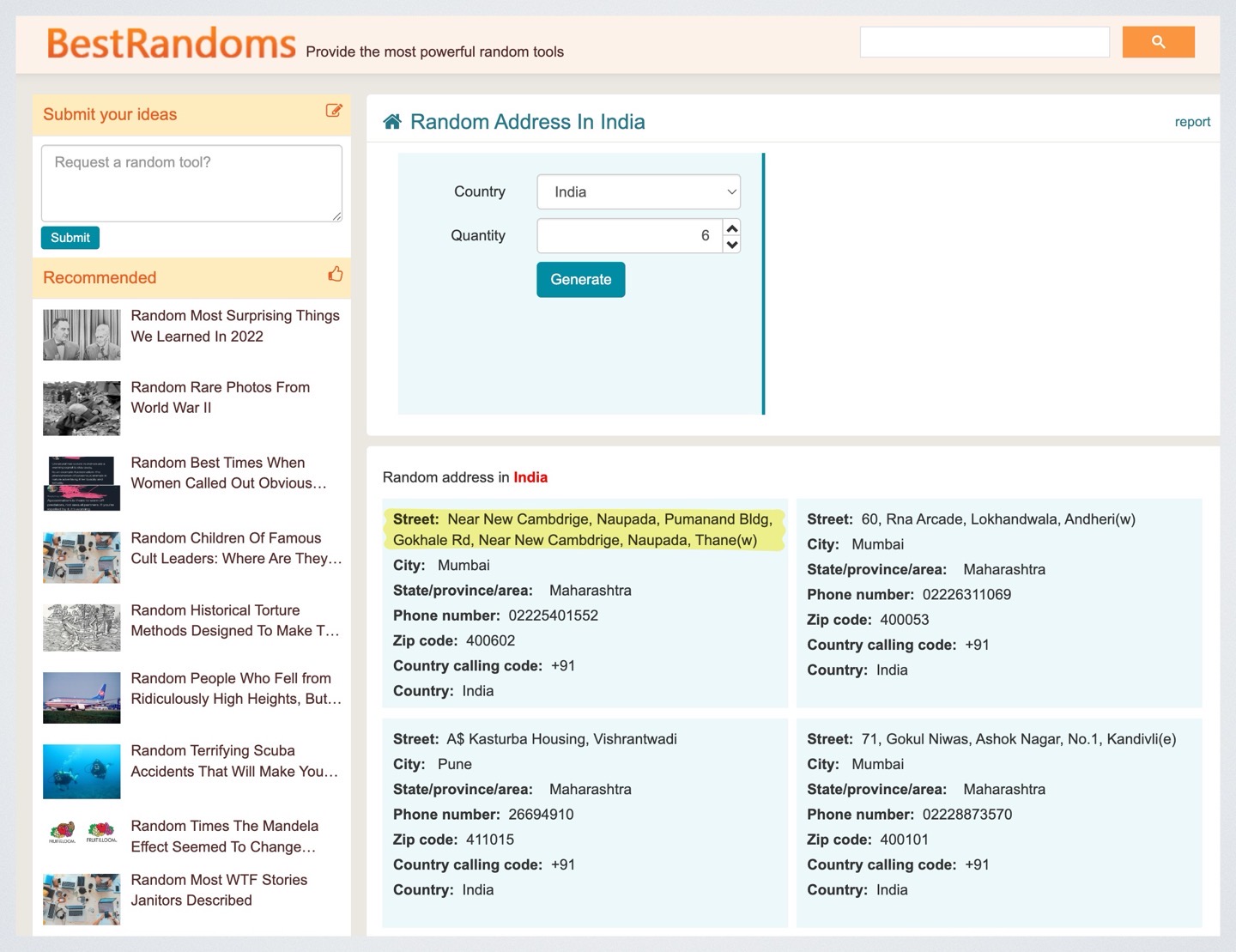Click the Women Called Out article thumbnail

[82, 483]
